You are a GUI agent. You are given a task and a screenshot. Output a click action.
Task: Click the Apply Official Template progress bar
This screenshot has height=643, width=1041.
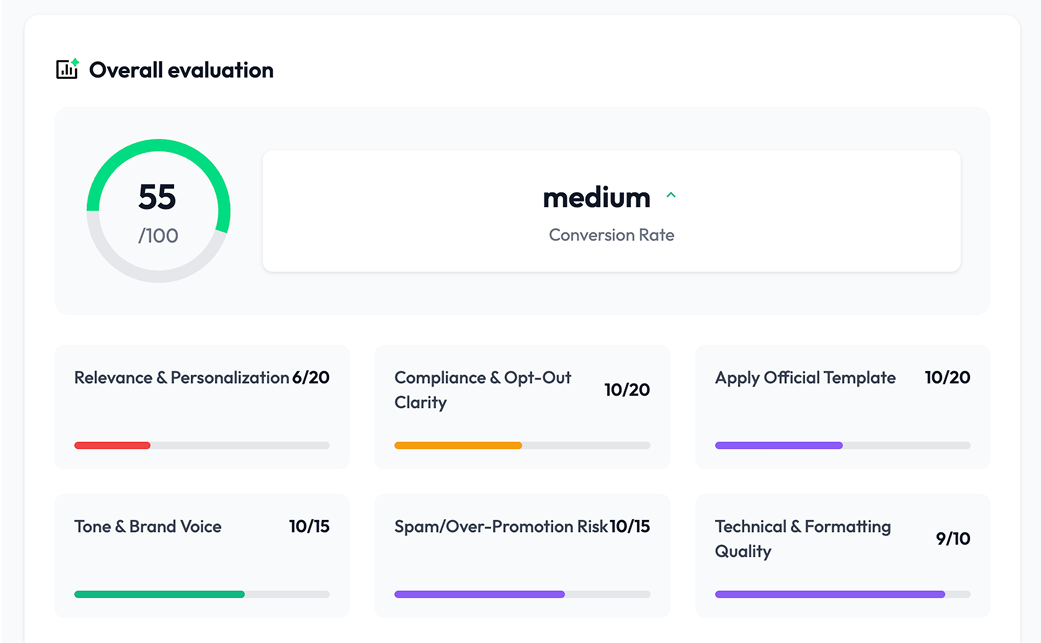pyautogui.click(x=779, y=445)
